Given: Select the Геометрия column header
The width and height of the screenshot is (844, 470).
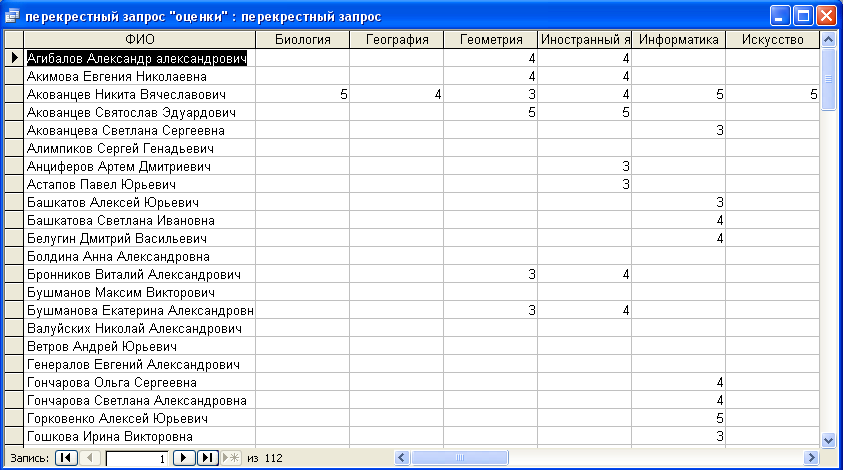Looking at the screenshot, I should pos(490,39).
